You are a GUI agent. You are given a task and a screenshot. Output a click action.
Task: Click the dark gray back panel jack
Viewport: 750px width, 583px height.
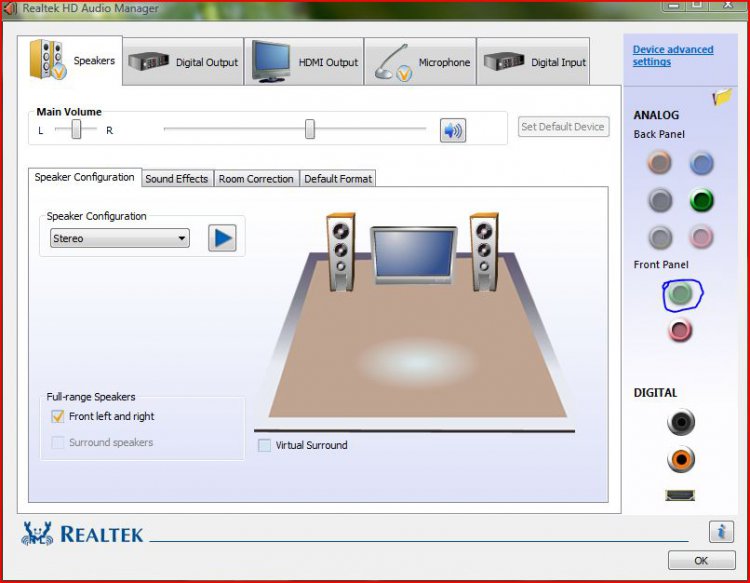pyautogui.click(x=660, y=200)
